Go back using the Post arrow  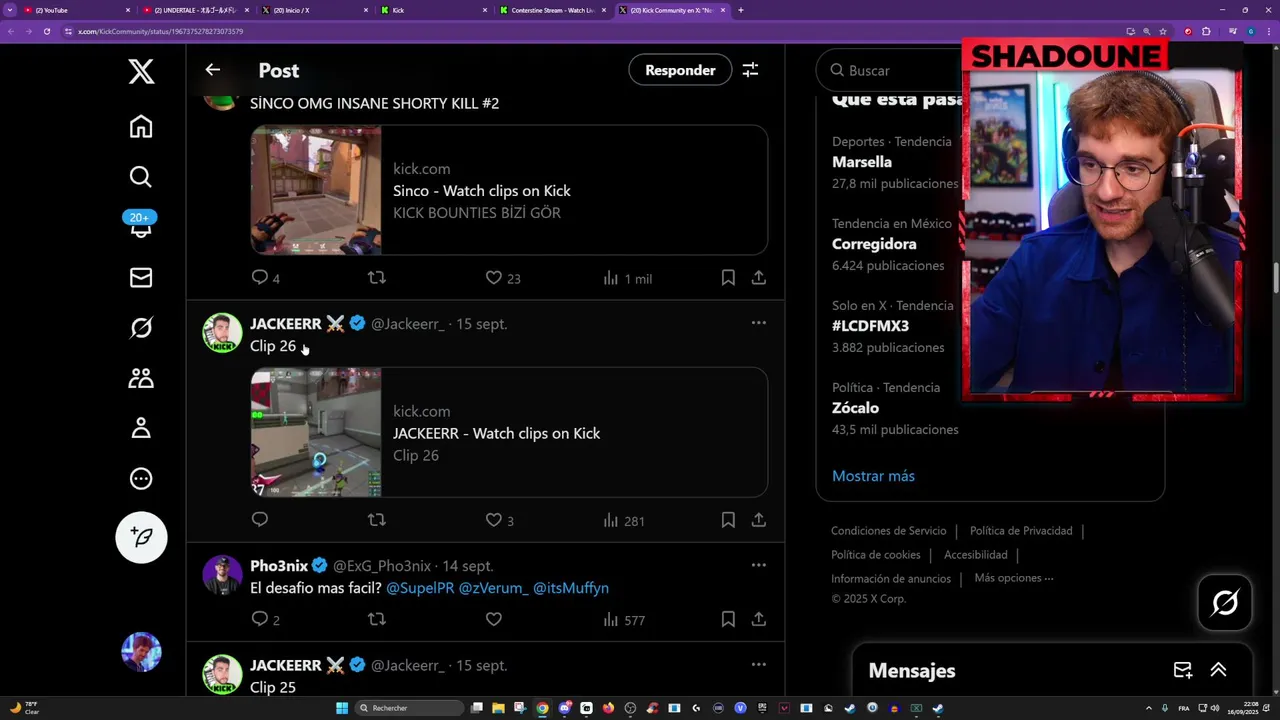(x=212, y=70)
